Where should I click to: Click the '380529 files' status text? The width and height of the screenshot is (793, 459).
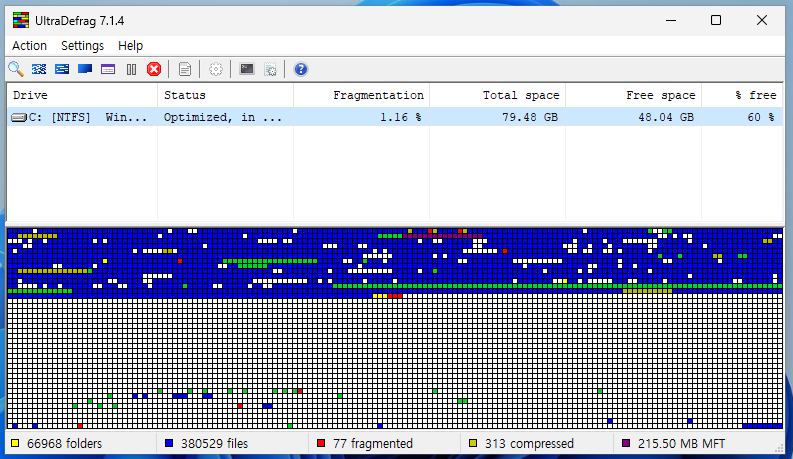point(214,444)
